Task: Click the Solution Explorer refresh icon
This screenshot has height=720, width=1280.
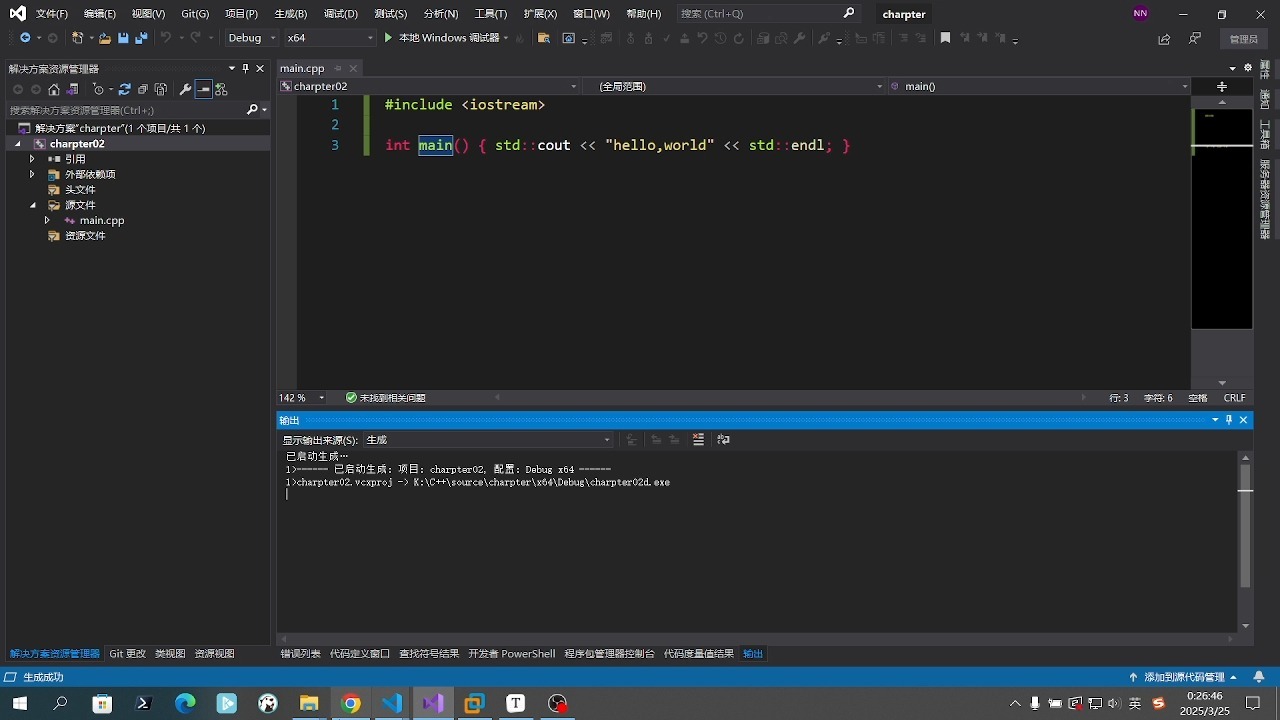Action: coord(125,89)
